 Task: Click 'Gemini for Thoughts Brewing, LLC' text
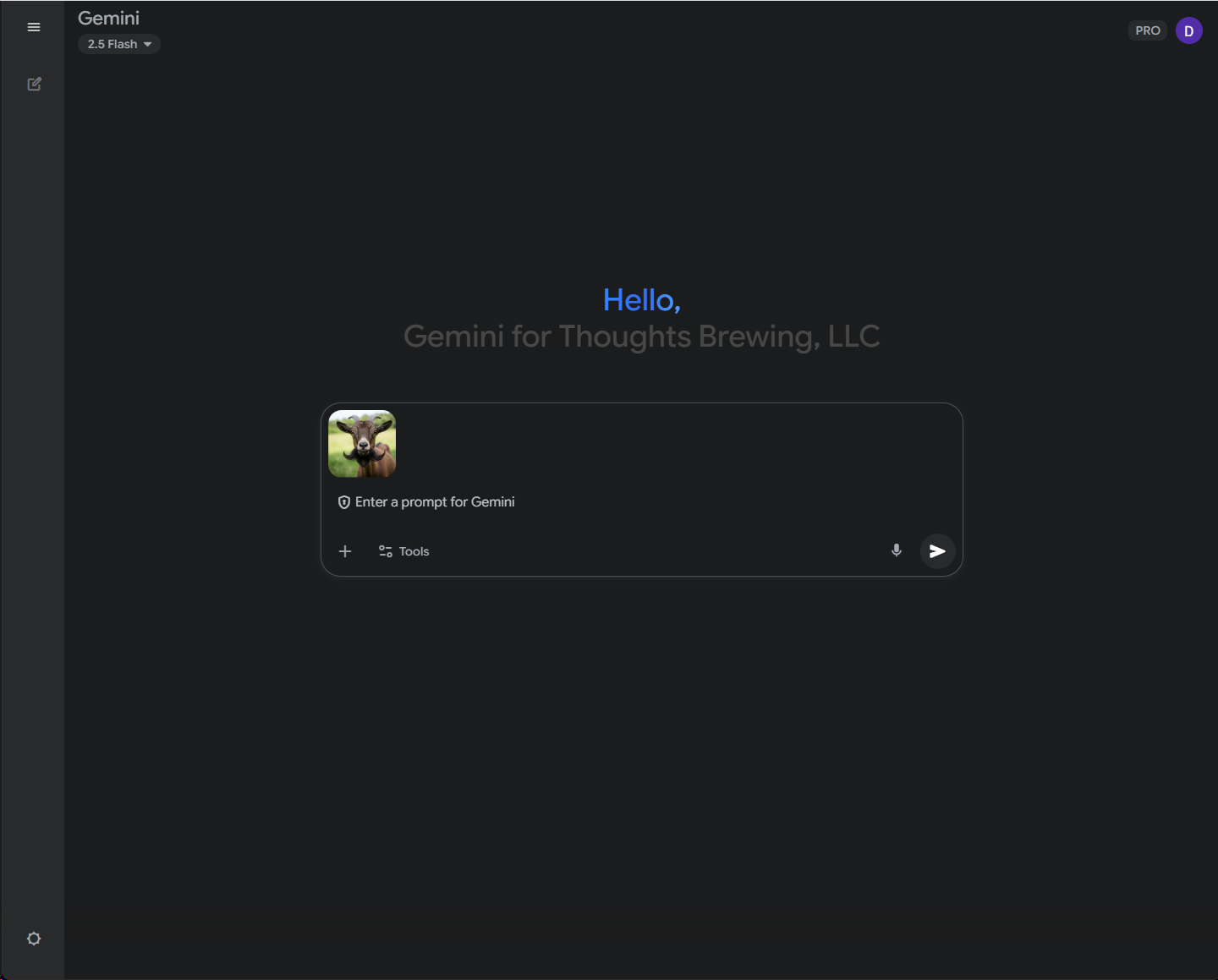(x=641, y=337)
